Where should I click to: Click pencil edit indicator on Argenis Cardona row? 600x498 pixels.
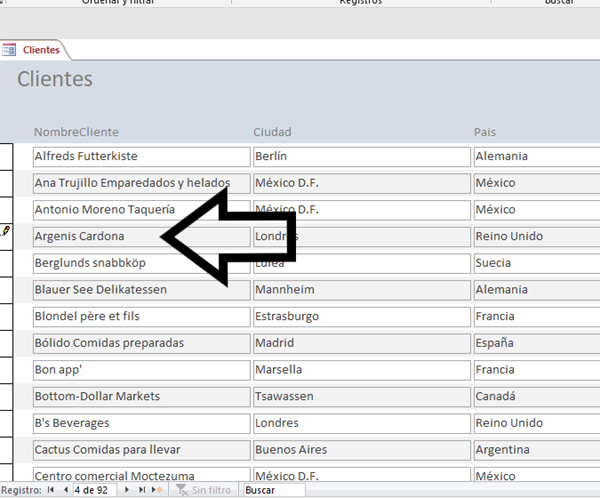click(x=5, y=231)
